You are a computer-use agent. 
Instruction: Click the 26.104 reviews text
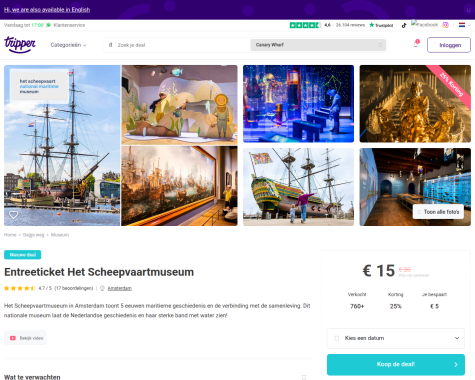[x=350, y=25]
